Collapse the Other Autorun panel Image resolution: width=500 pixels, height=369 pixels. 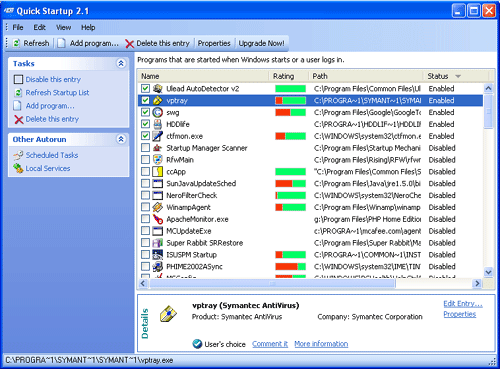pos(121,139)
